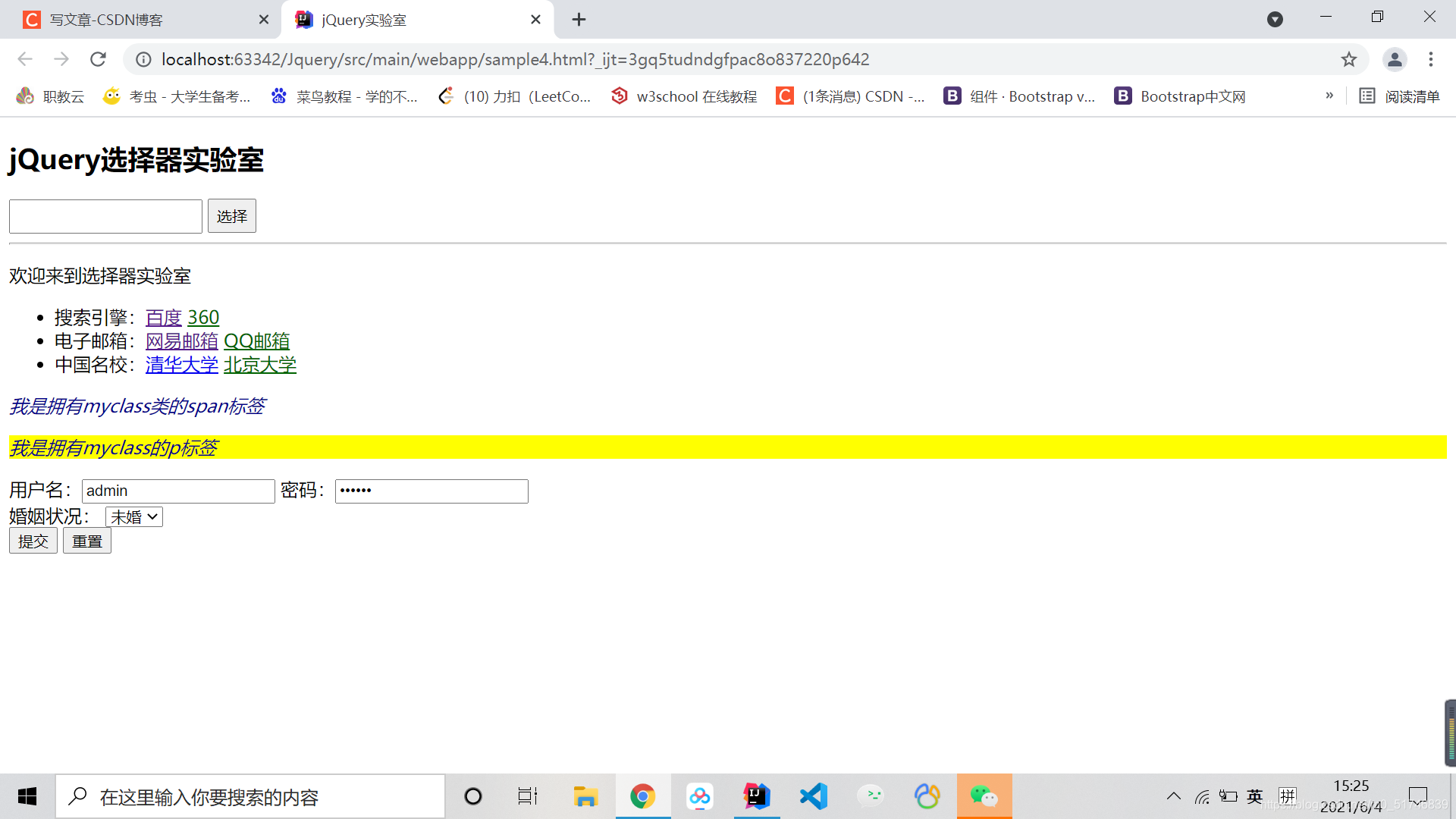The width and height of the screenshot is (1456, 819).
Task: Open a new browser tab
Action: pyautogui.click(x=579, y=20)
